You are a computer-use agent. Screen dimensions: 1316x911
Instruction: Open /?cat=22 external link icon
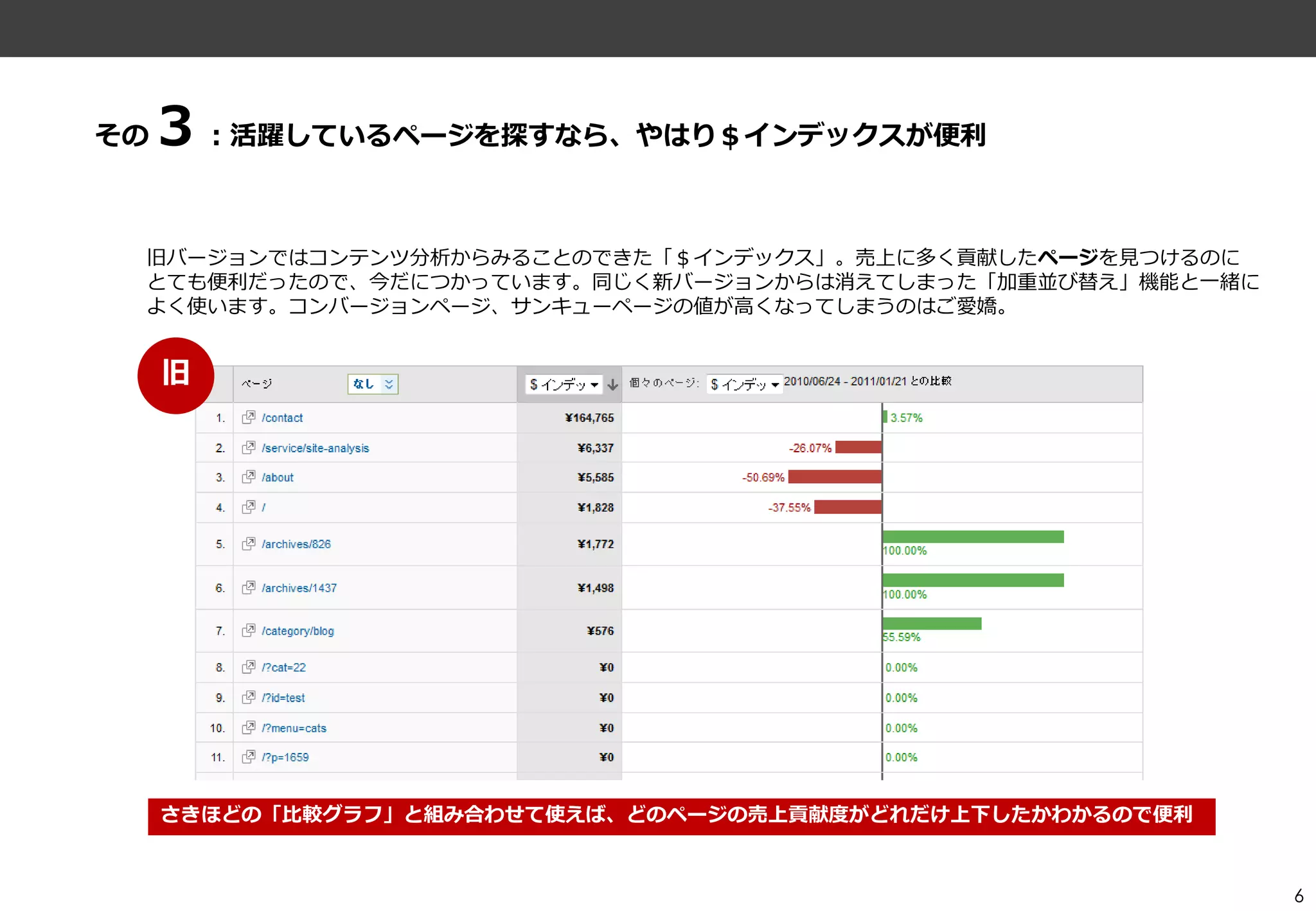coord(248,668)
